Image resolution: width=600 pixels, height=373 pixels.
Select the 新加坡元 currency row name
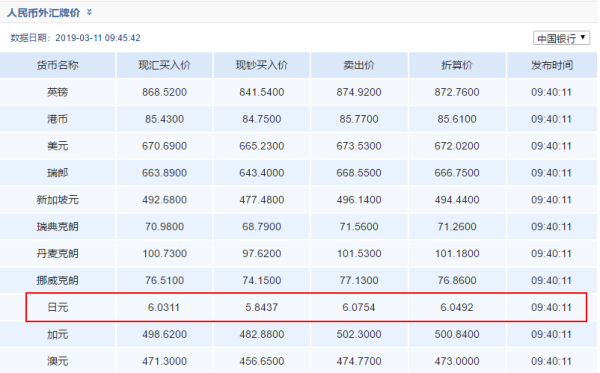(57, 200)
